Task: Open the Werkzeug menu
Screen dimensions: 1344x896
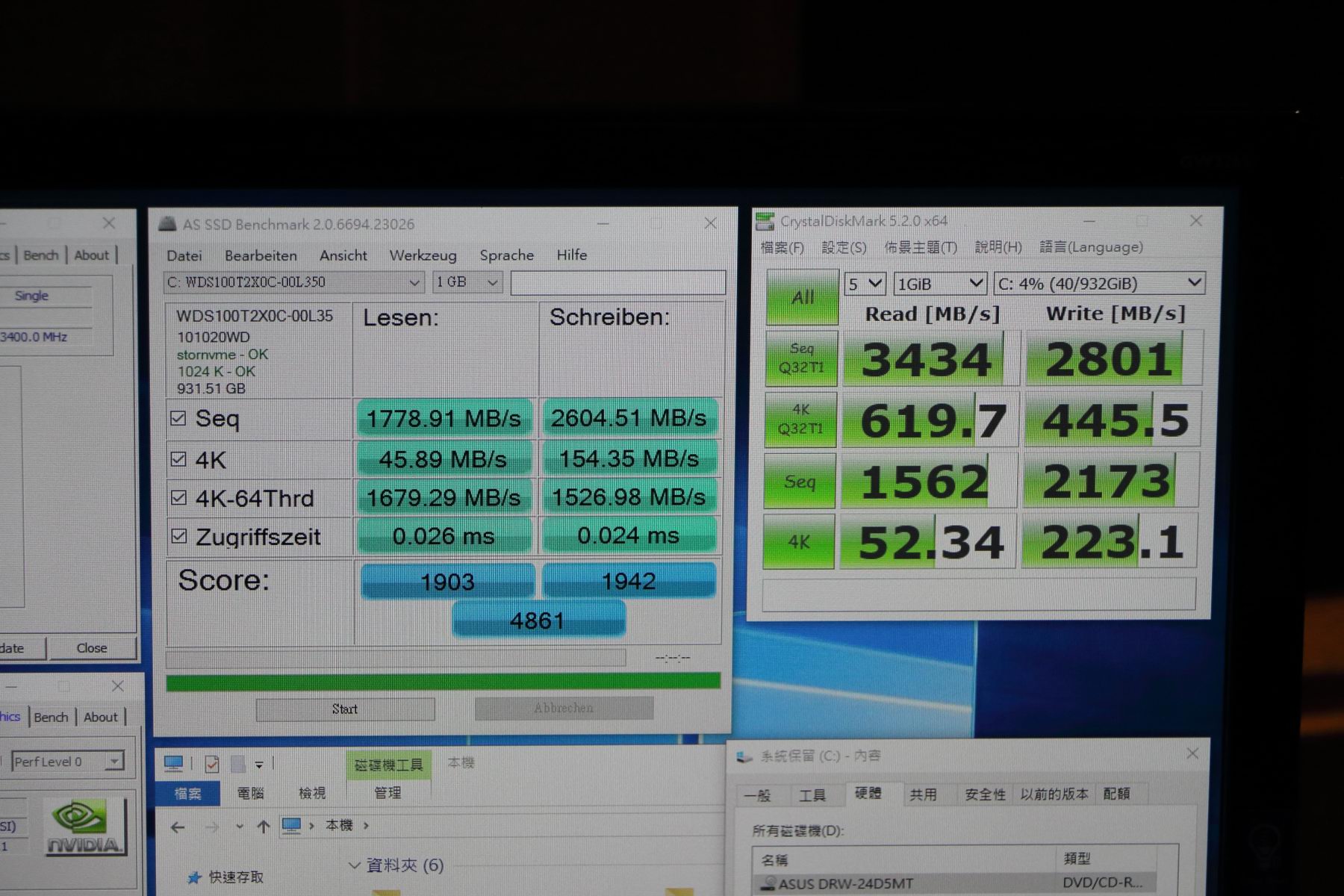Action: click(x=423, y=255)
